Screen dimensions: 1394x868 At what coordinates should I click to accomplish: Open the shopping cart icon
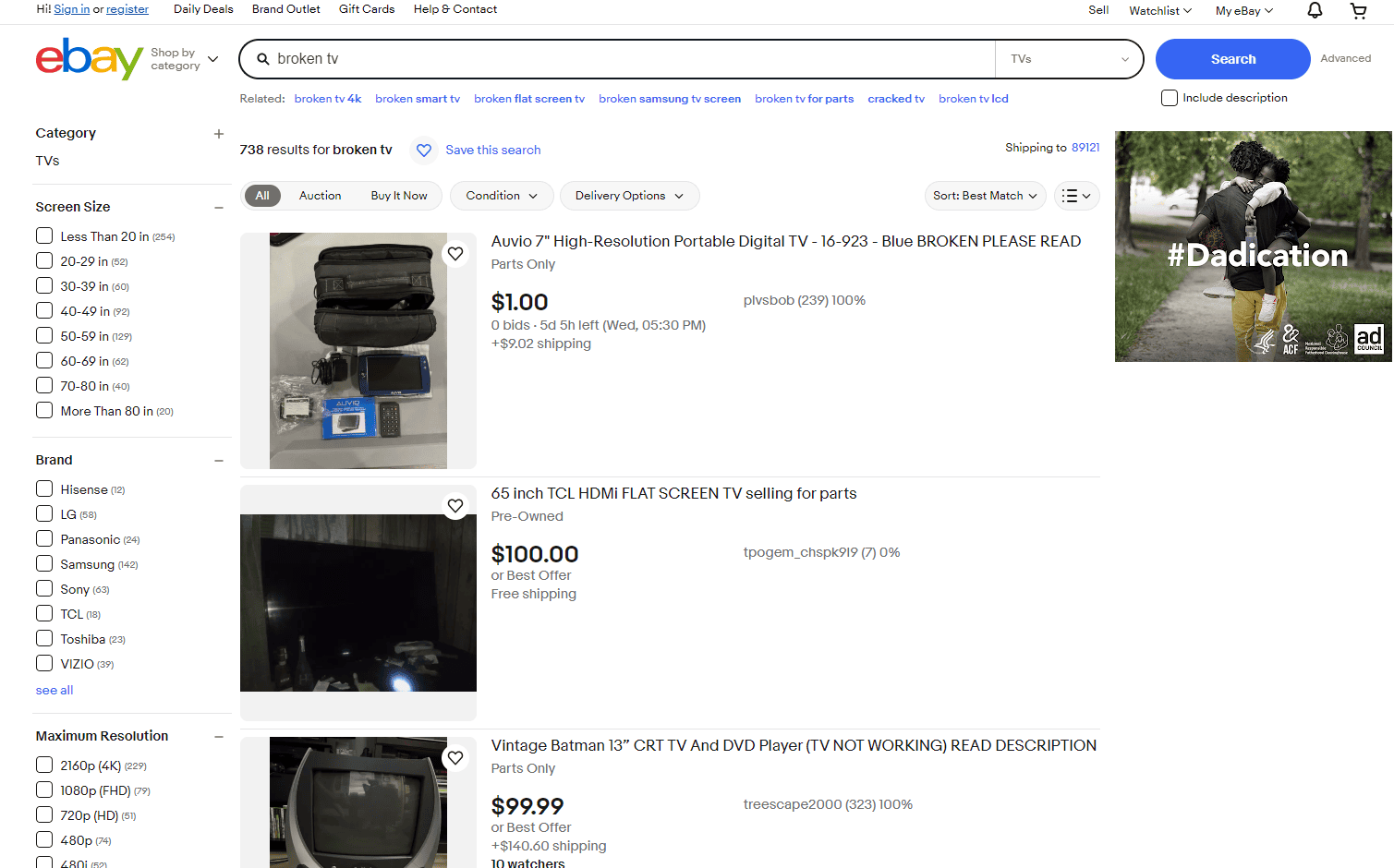point(1358,10)
